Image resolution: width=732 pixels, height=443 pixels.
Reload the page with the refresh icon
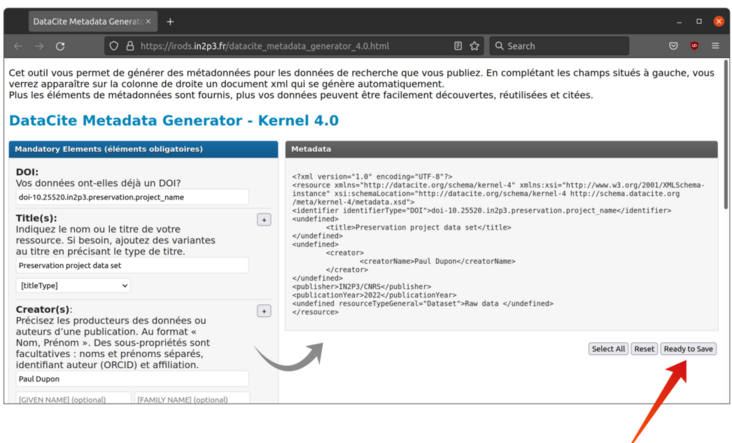click(x=60, y=46)
